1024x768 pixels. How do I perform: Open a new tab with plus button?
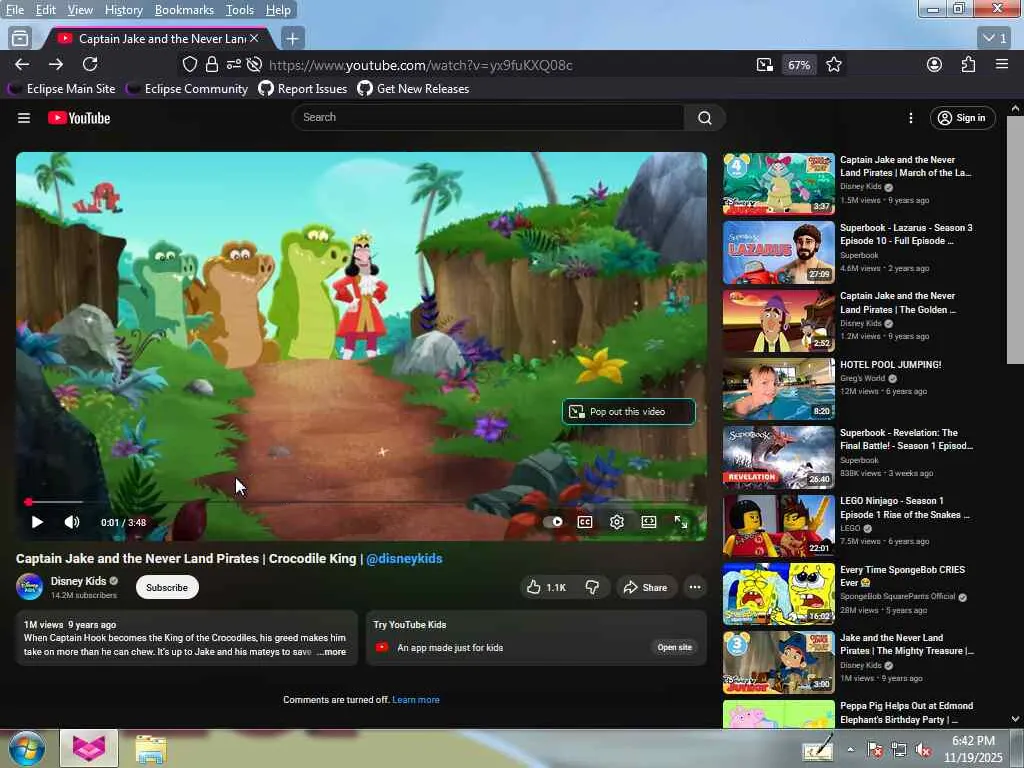click(293, 39)
